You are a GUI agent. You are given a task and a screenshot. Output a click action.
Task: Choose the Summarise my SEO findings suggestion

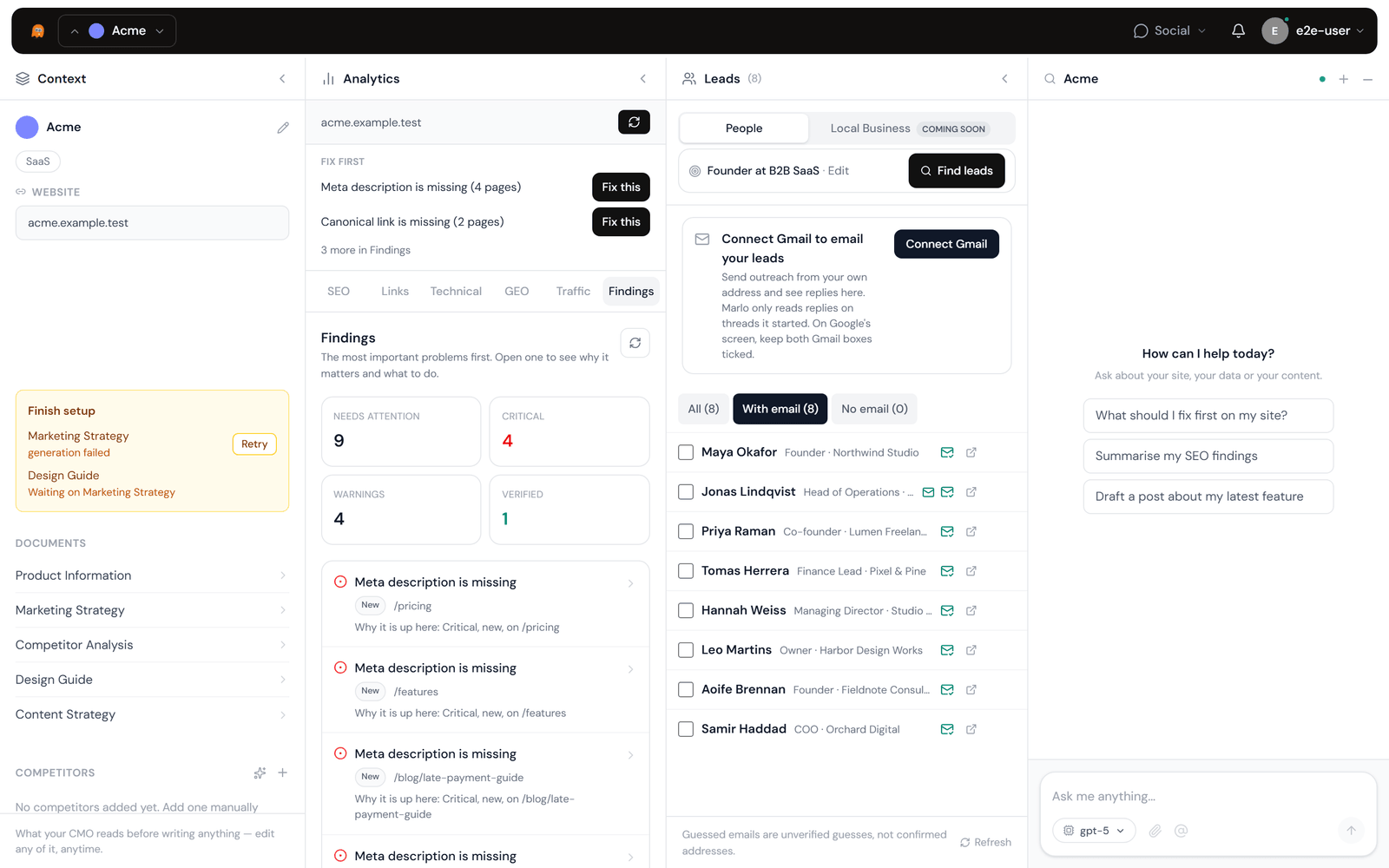[x=1208, y=456]
